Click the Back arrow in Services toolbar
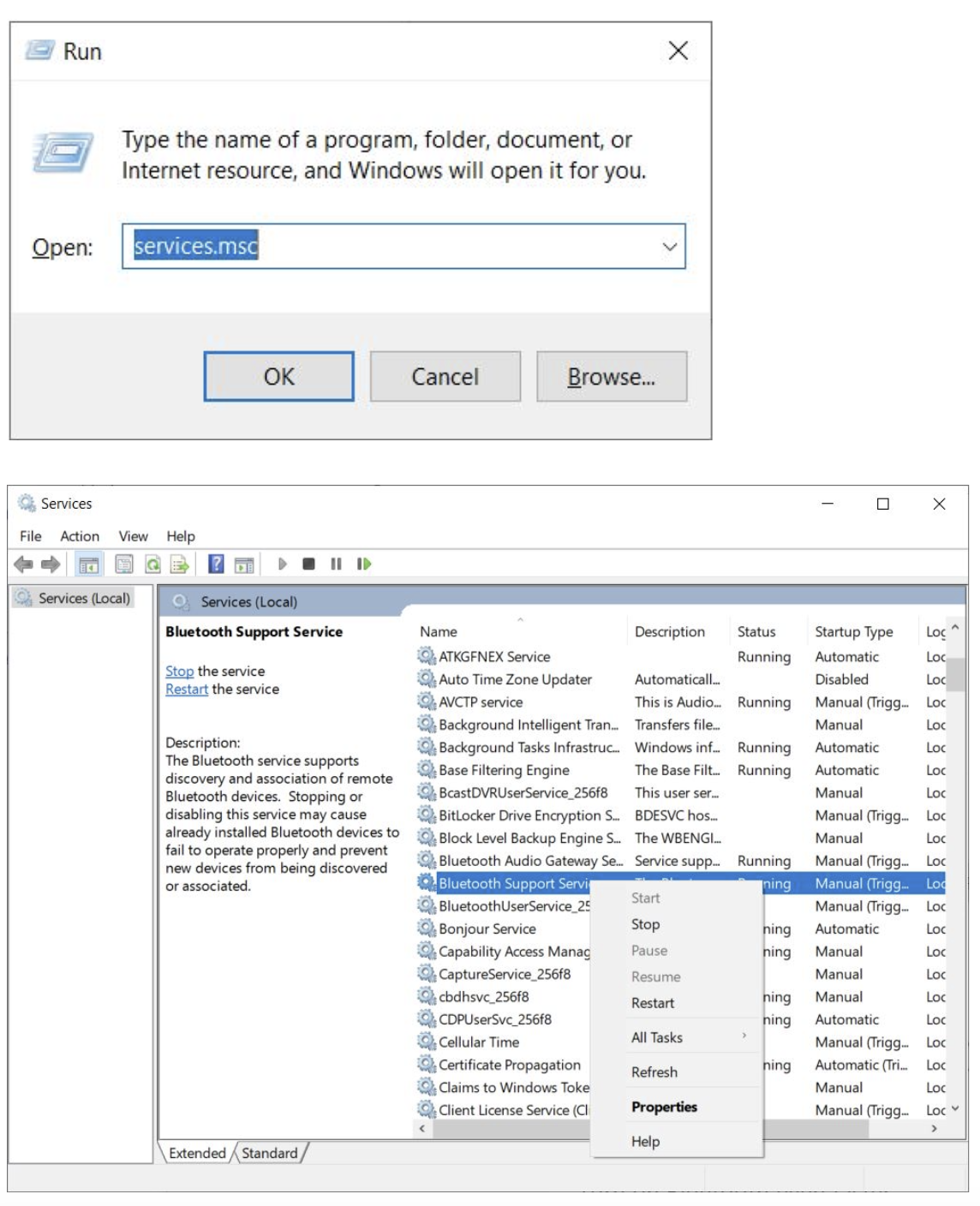This screenshot has width=980, height=1206. 23,564
